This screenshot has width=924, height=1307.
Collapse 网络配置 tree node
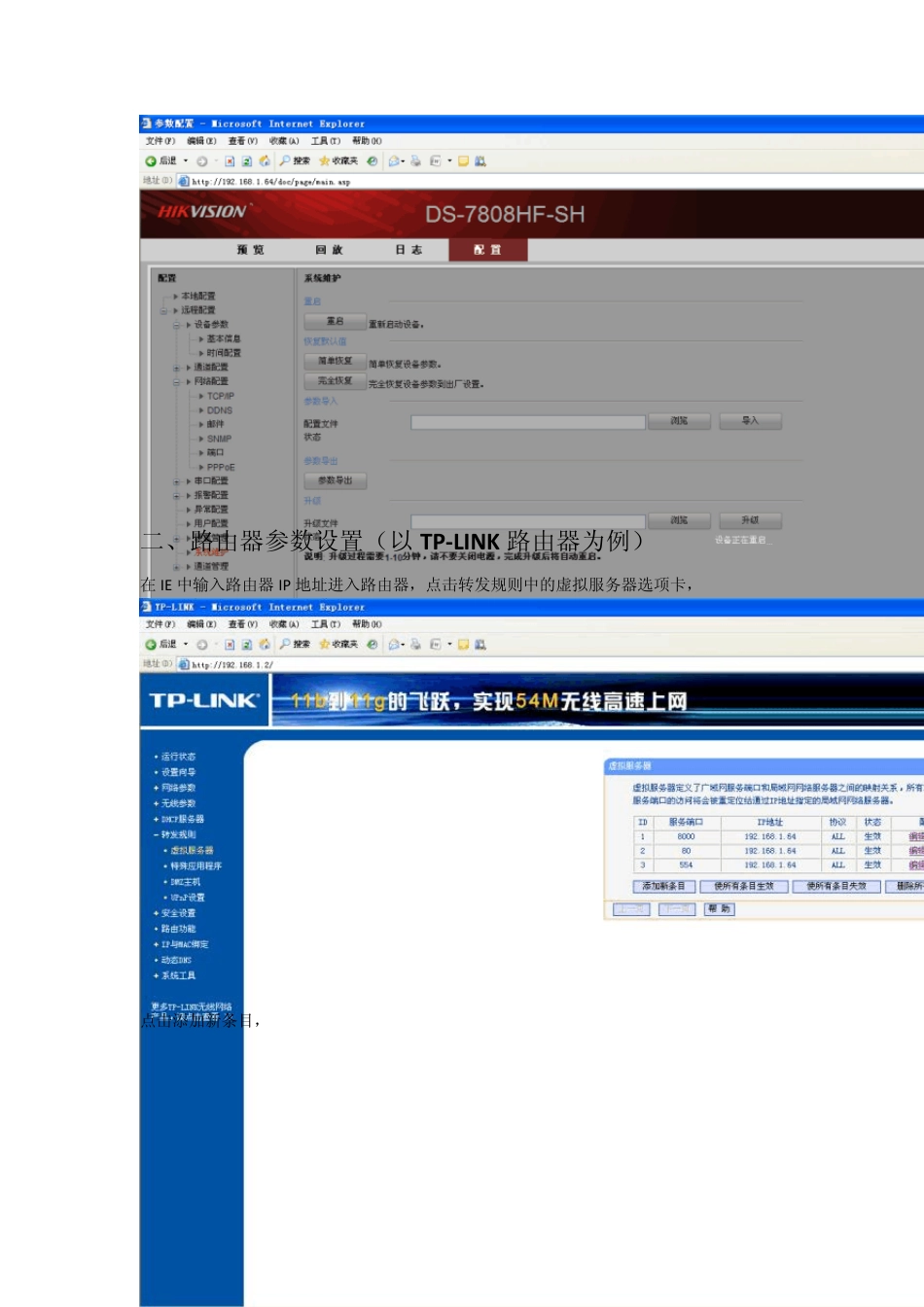click(x=176, y=382)
